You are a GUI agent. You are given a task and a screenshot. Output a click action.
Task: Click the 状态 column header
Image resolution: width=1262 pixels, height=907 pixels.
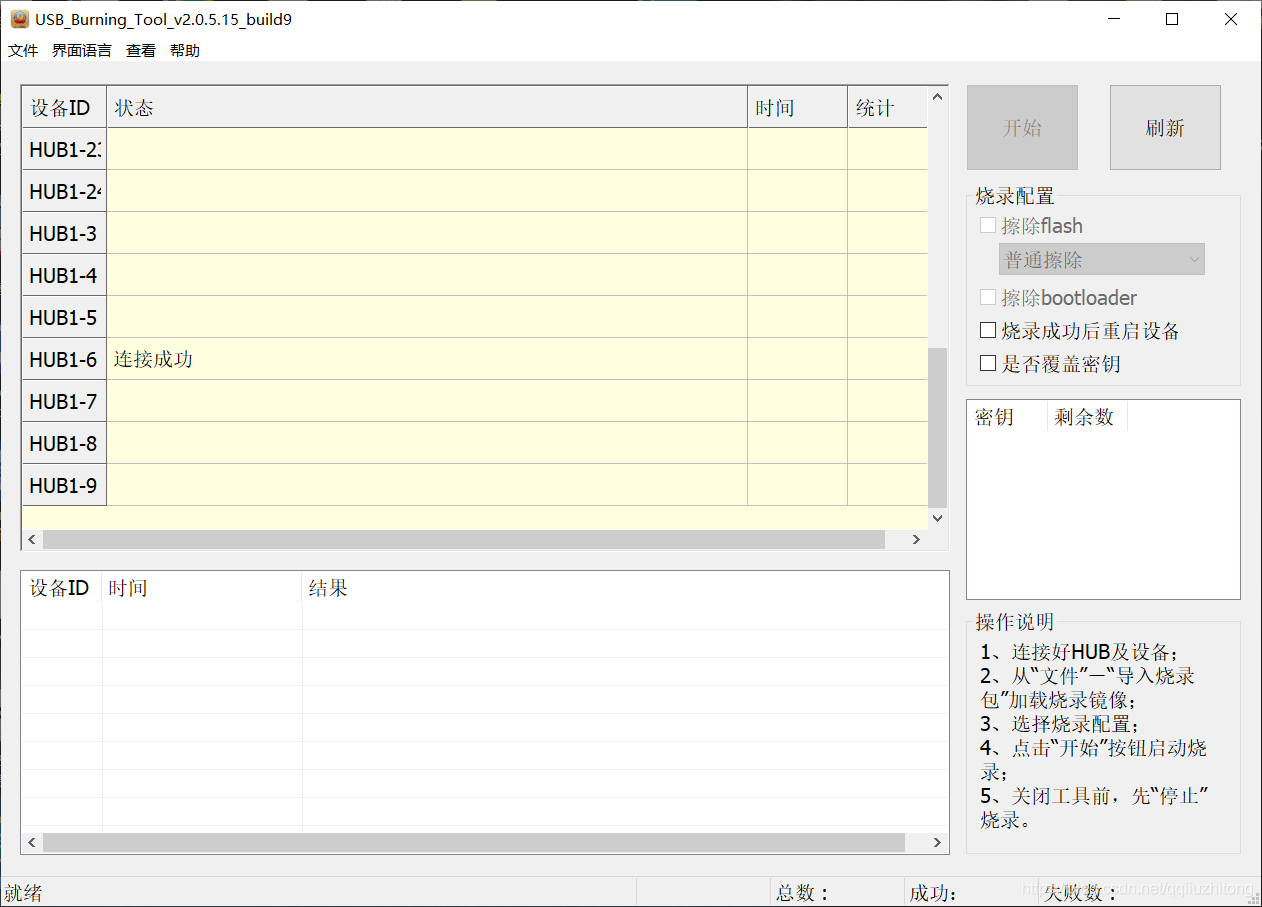point(131,107)
